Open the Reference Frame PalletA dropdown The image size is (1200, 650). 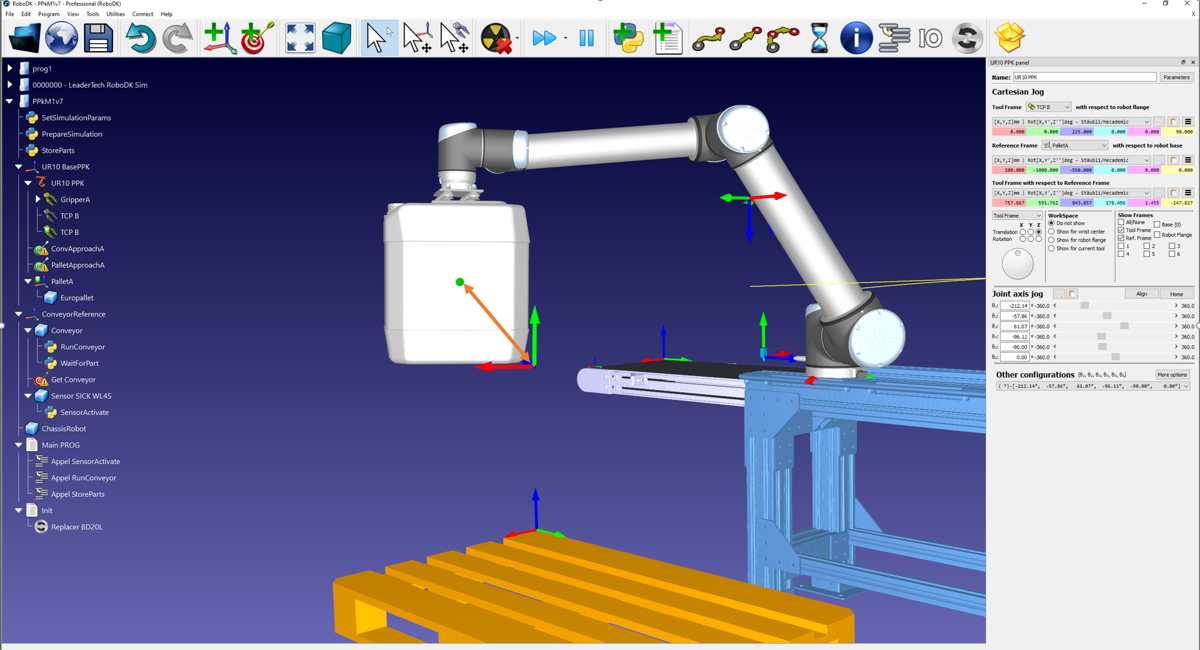point(1075,145)
